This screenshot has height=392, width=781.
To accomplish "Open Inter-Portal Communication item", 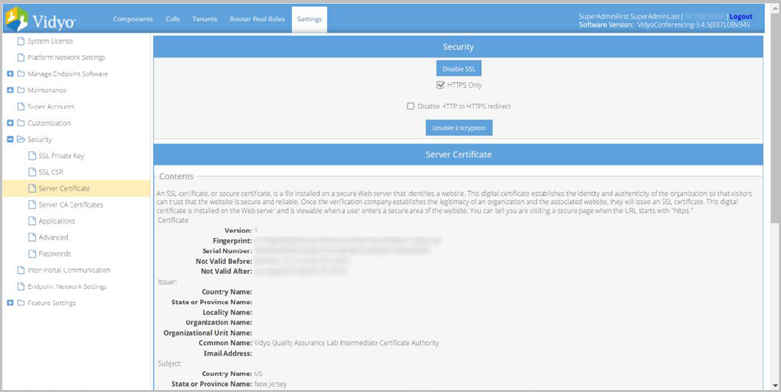I will pos(69,270).
